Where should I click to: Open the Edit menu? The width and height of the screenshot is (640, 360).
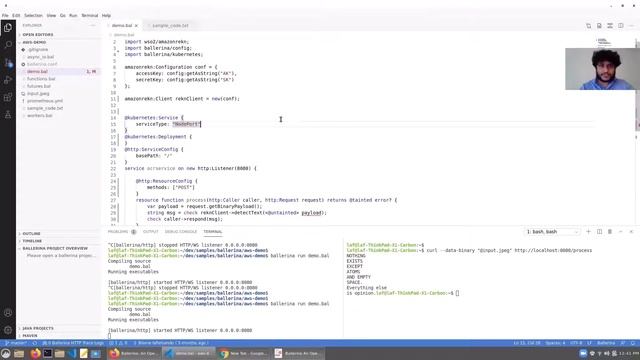click(16, 16)
